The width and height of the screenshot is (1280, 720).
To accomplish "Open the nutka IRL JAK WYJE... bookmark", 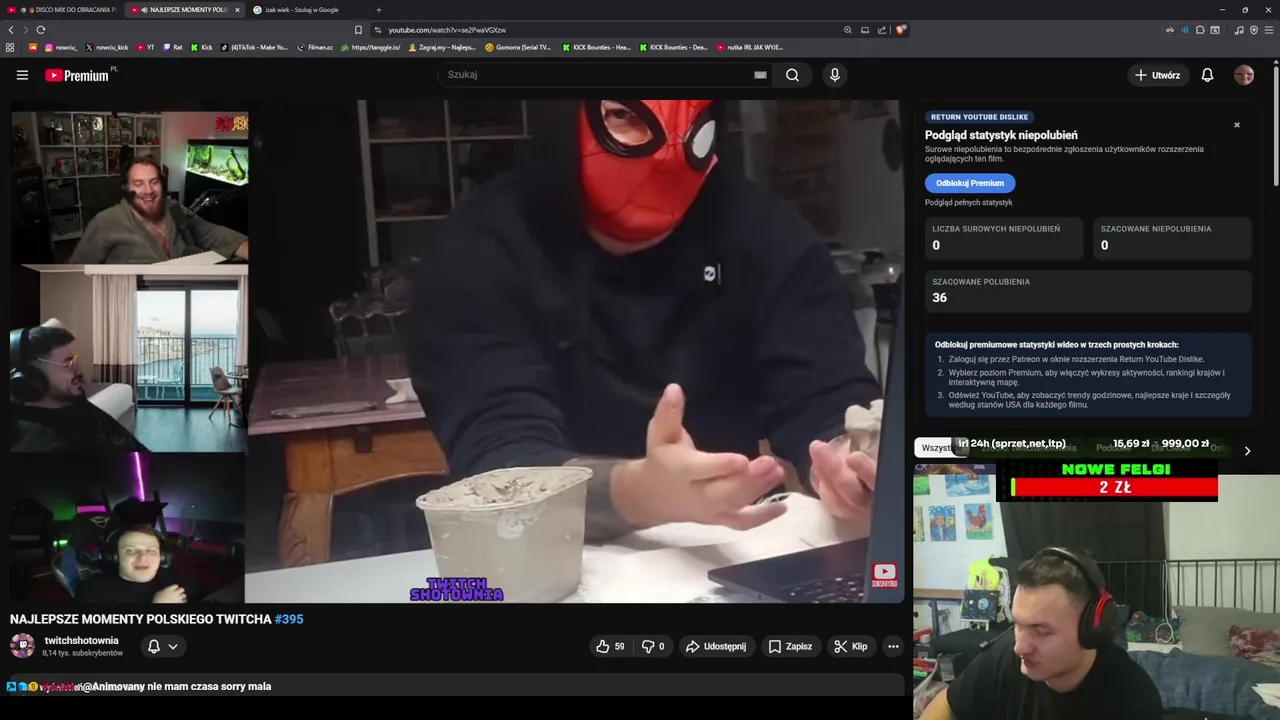I will (750, 47).
